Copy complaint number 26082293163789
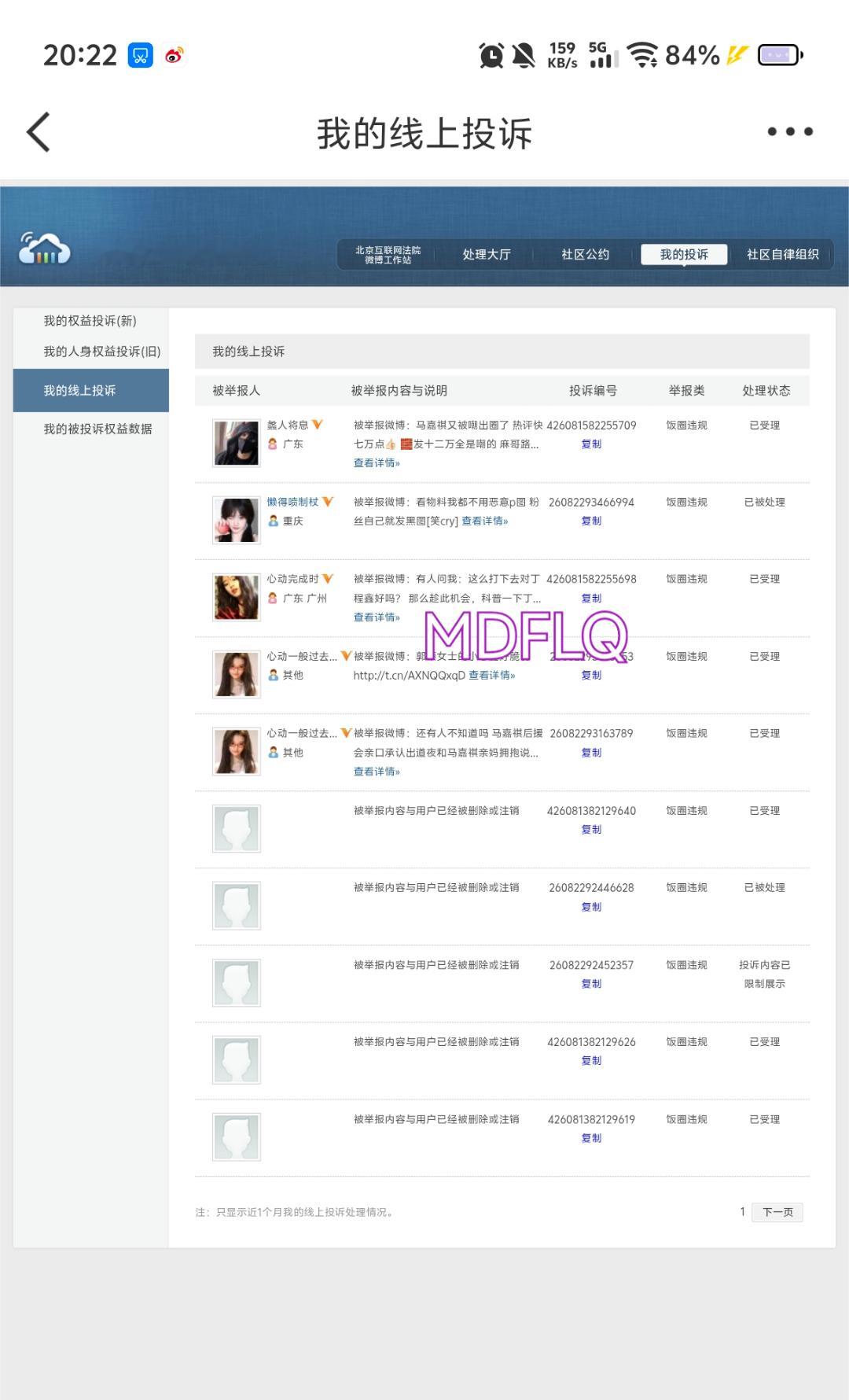The width and height of the screenshot is (849, 1400). (x=591, y=753)
